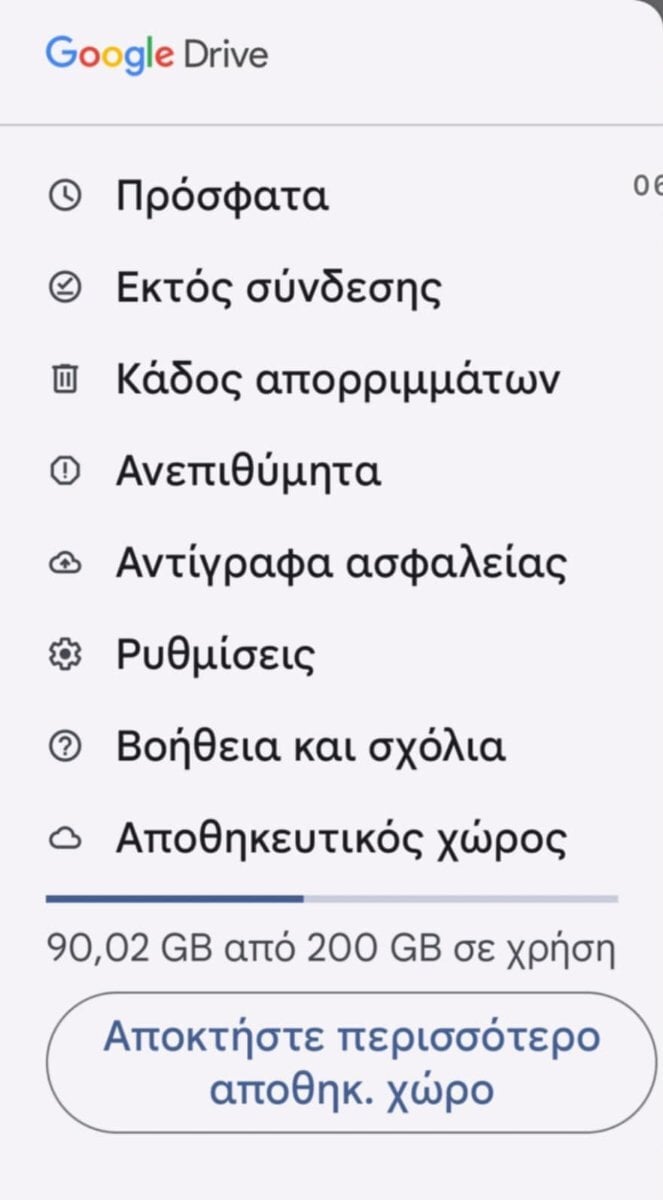This screenshot has width=663, height=1200.
Task: Open Βοήθεια και σχόλια
Action: (331, 748)
